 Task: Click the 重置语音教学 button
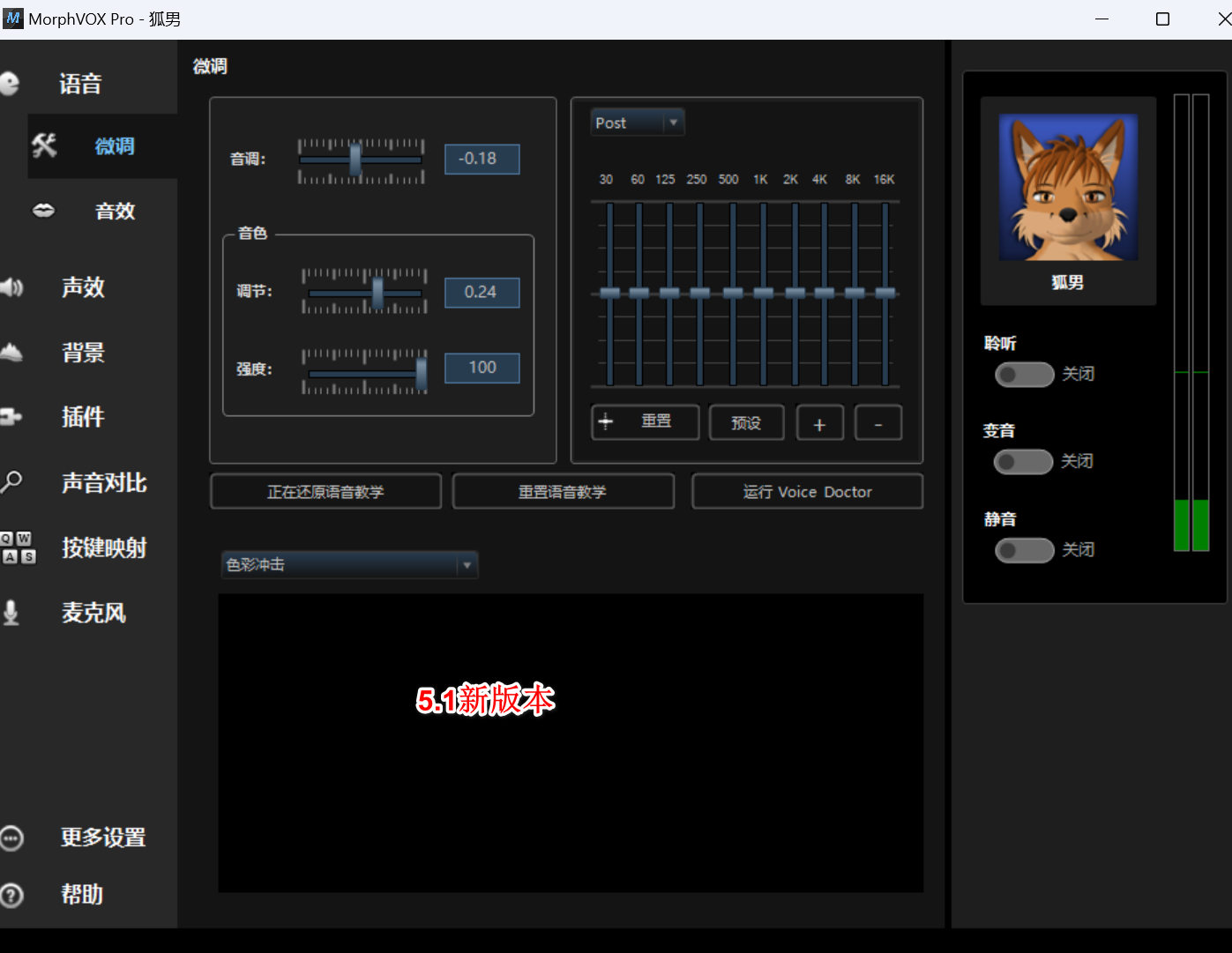click(x=563, y=491)
